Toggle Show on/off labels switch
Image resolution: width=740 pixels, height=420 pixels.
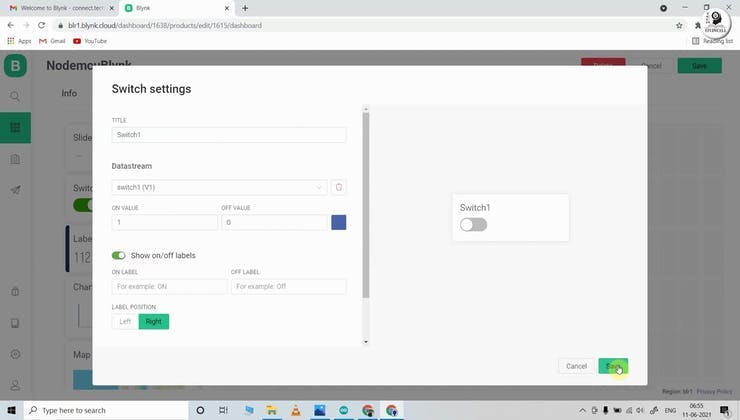coord(118,255)
